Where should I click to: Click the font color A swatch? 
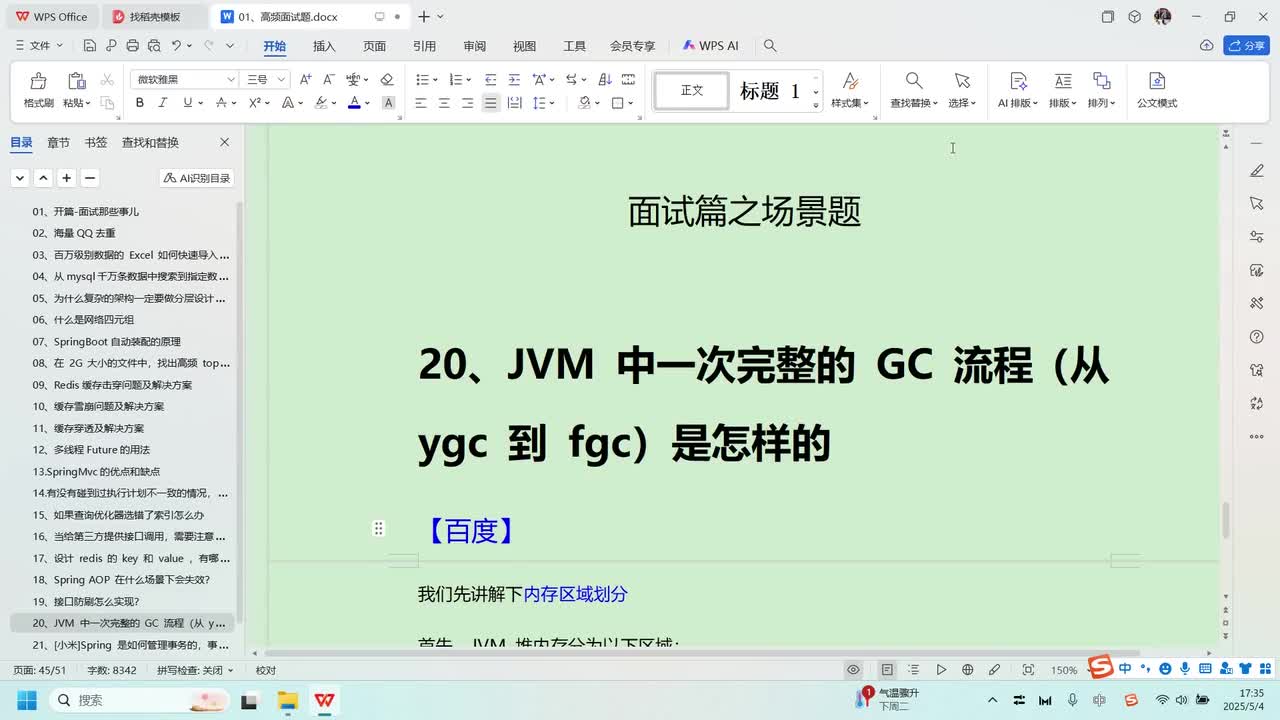354,103
